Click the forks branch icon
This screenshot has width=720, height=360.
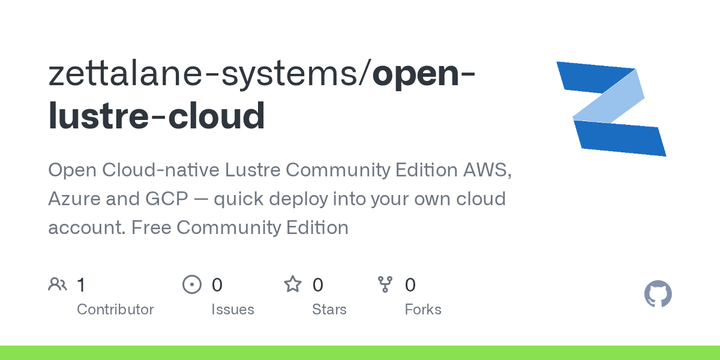[385, 285]
